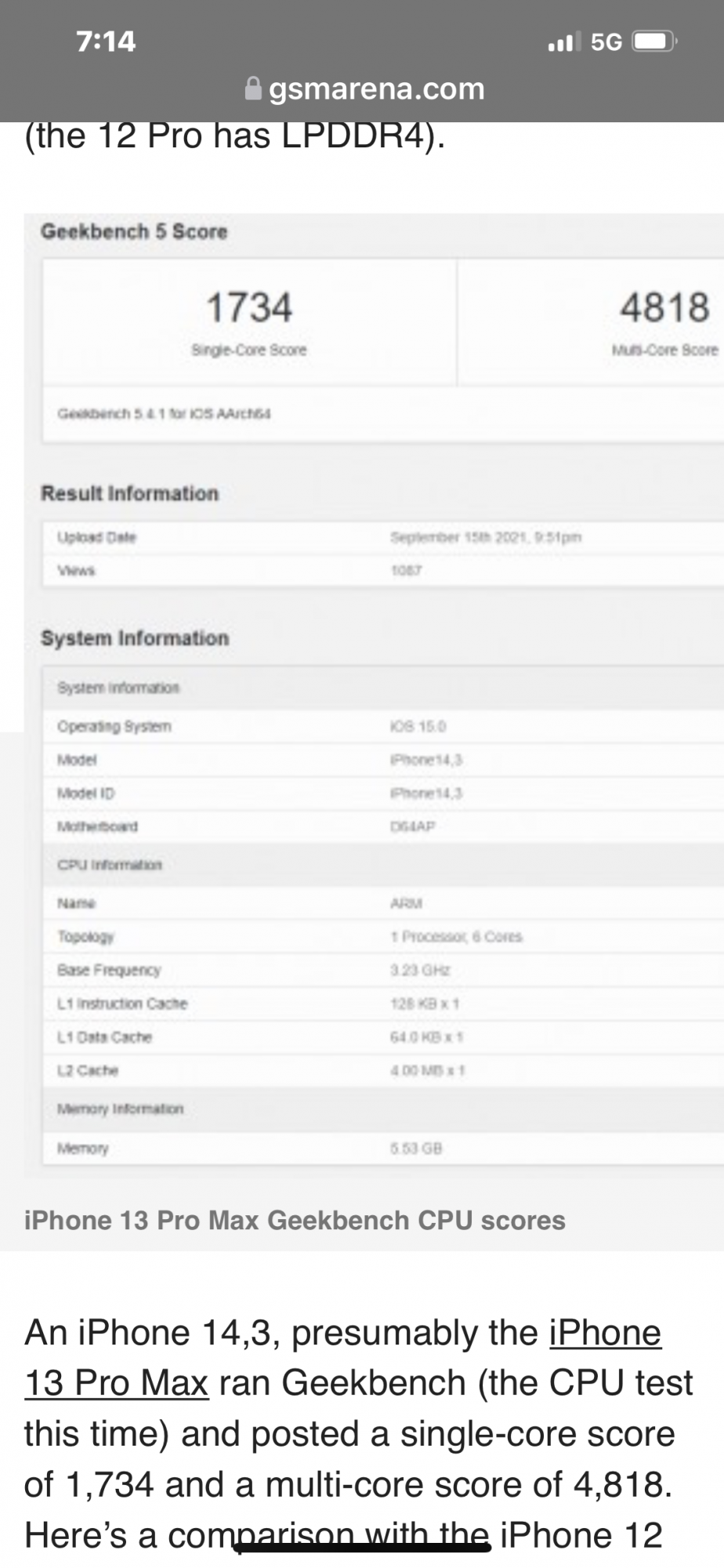Tap the 4818 multi-core score value
724x1568 pixels.
(x=664, y=307)
